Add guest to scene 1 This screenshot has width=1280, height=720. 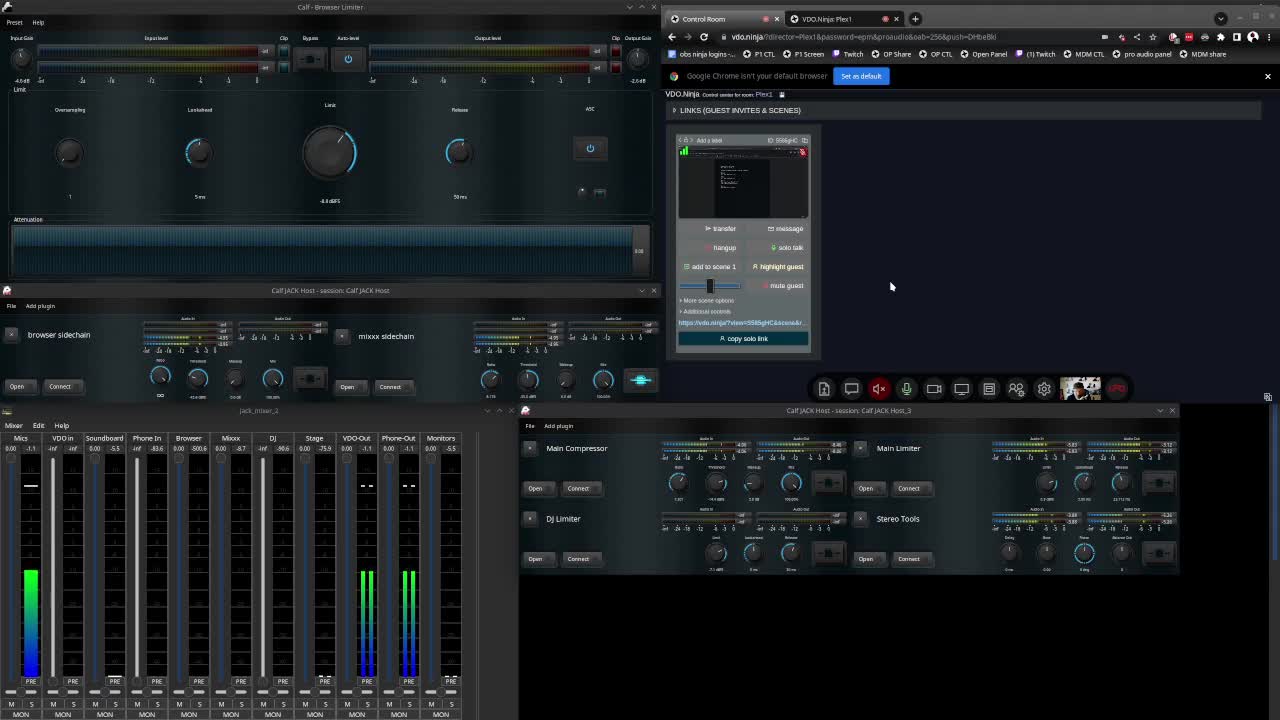point(710,267)
